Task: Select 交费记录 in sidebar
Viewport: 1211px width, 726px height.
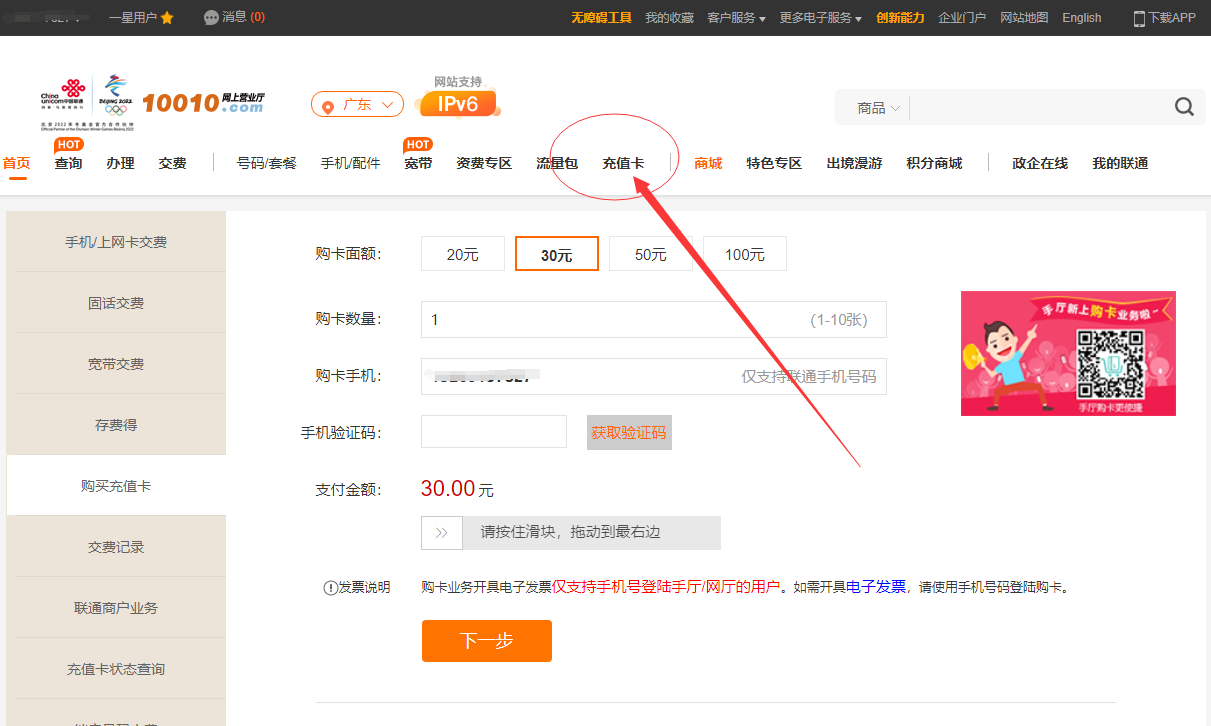Action: [116, 547]
